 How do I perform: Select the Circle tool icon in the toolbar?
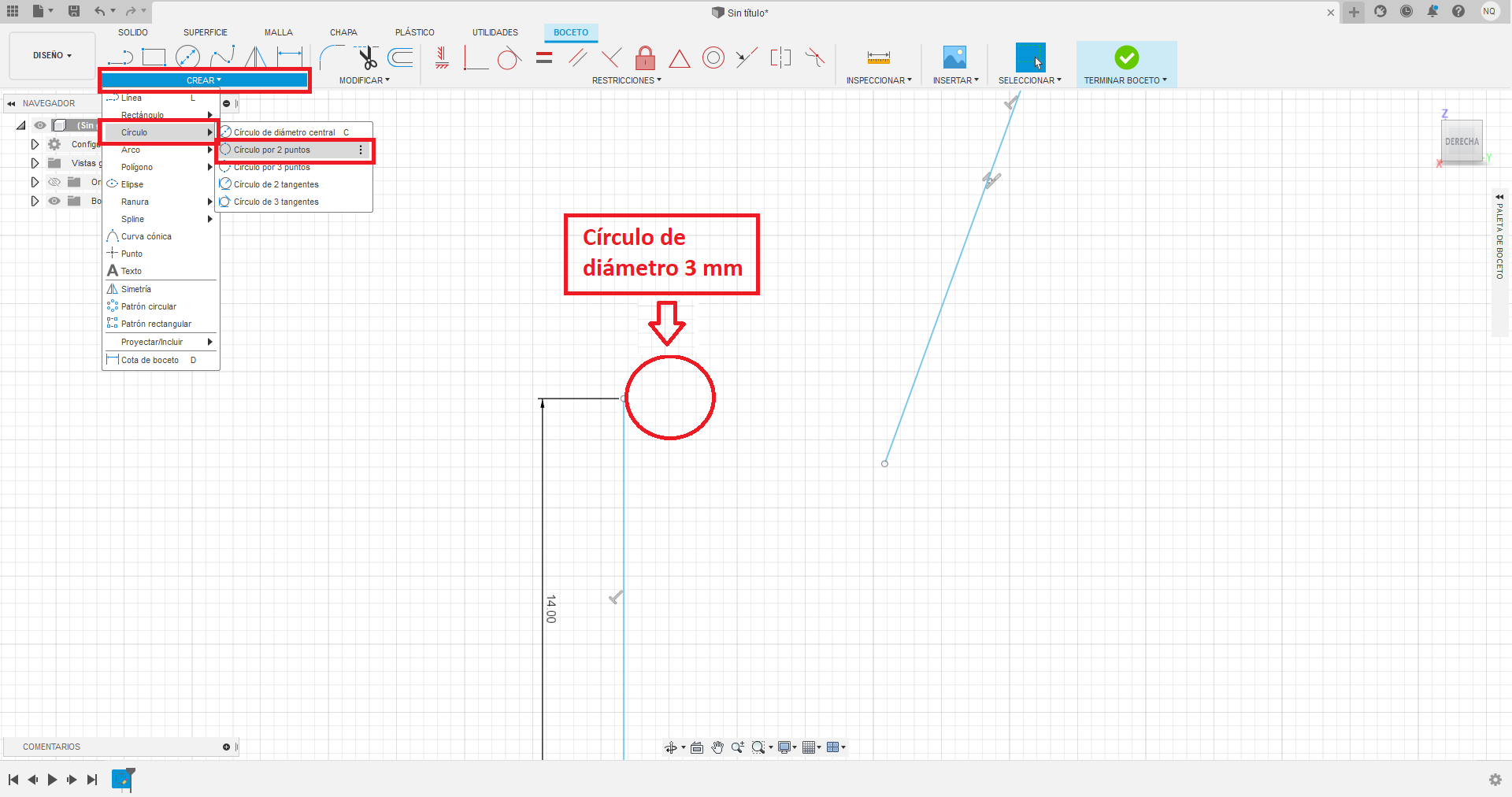[187, 57]
